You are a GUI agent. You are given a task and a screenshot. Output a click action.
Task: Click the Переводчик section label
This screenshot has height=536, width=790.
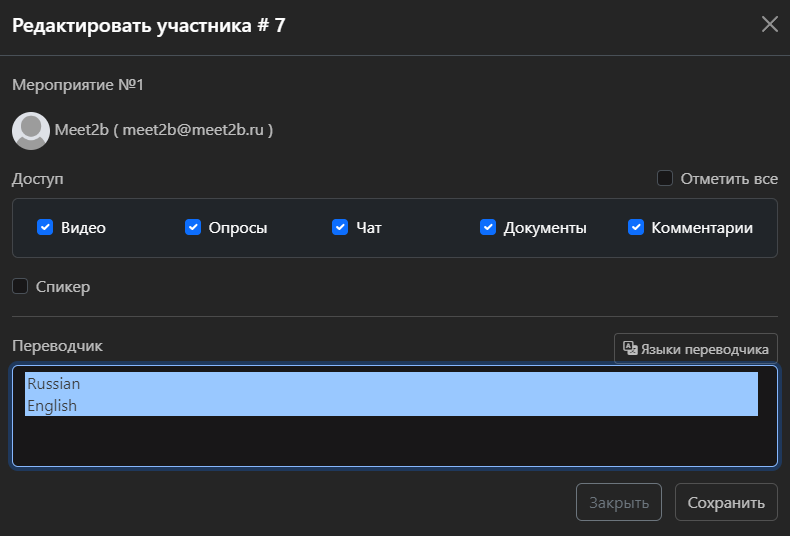click(57, 346)
